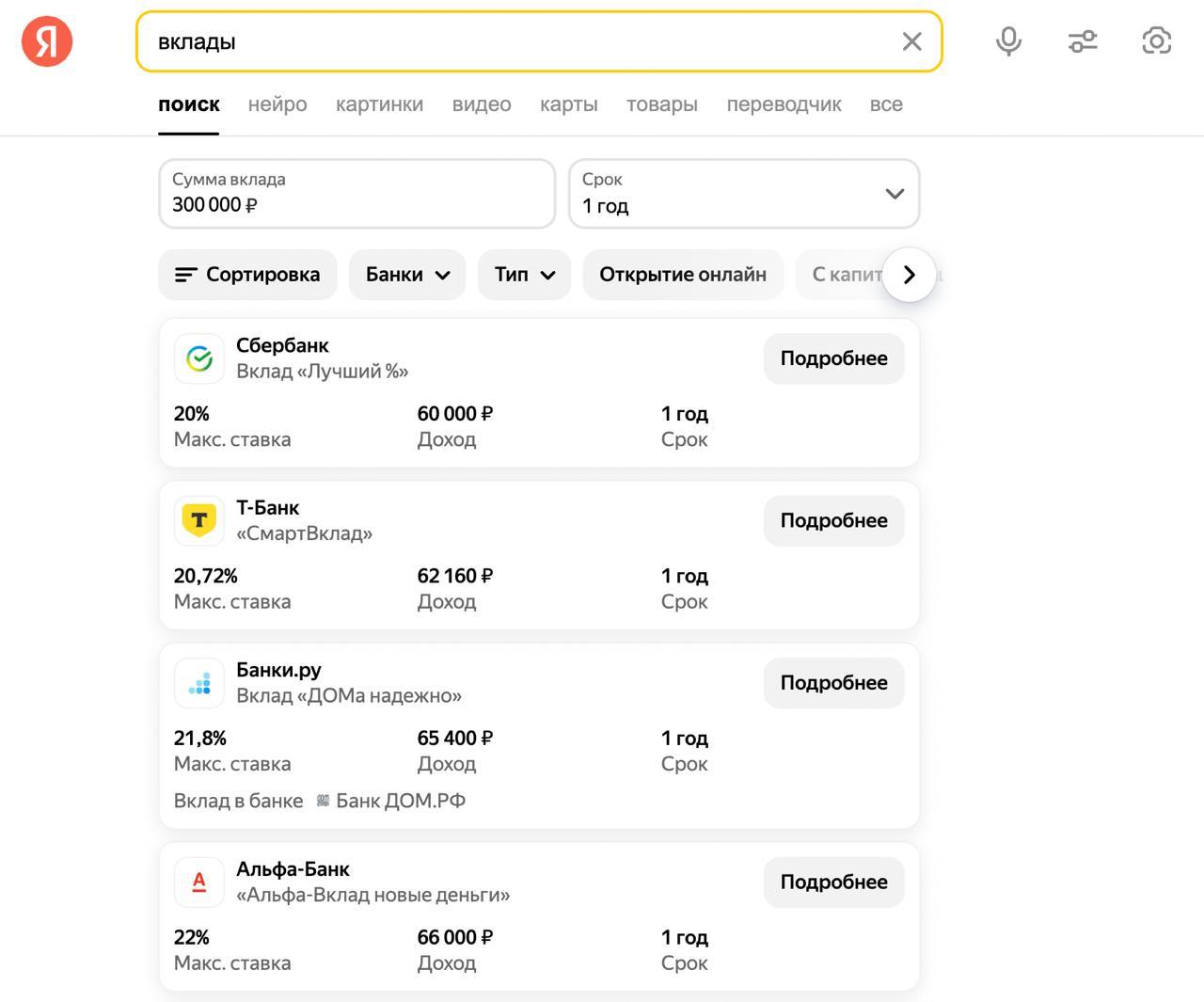The image size is (1204, 1002).
Task: Open search settings sliders icon
Action: [x=1083, y=41]
